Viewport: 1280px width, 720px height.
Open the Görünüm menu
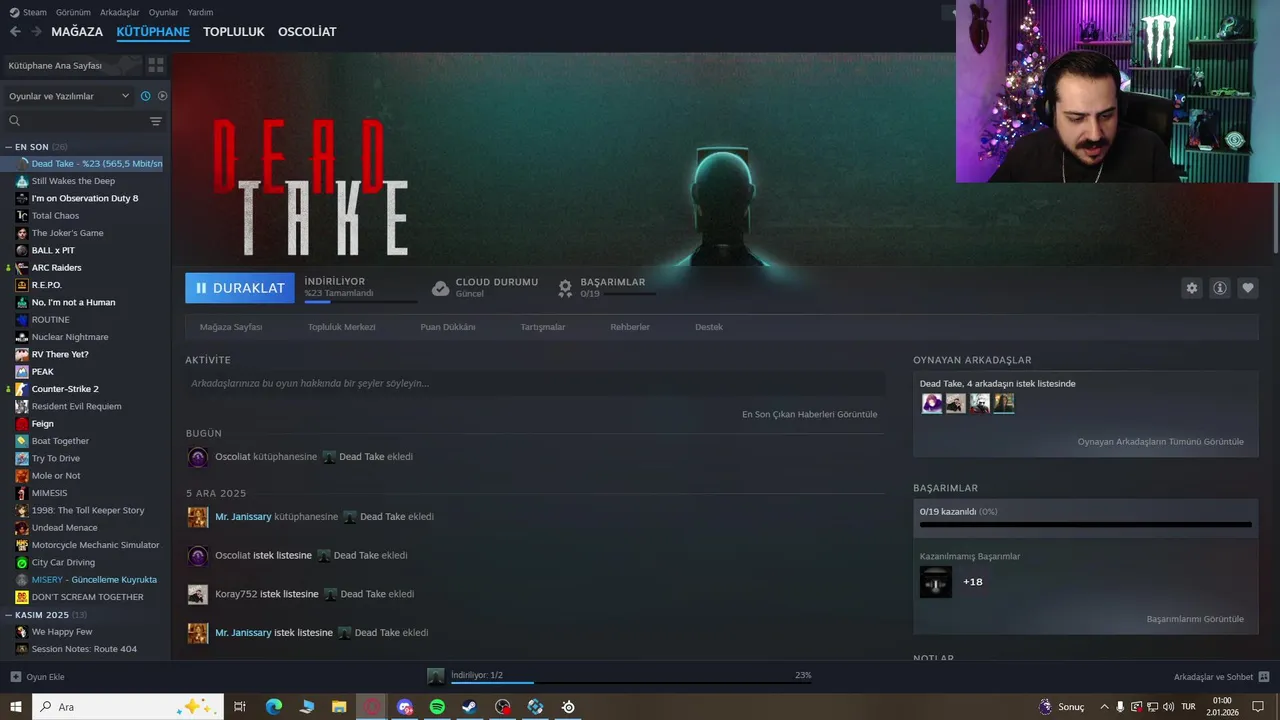click(x=73, y=12)
